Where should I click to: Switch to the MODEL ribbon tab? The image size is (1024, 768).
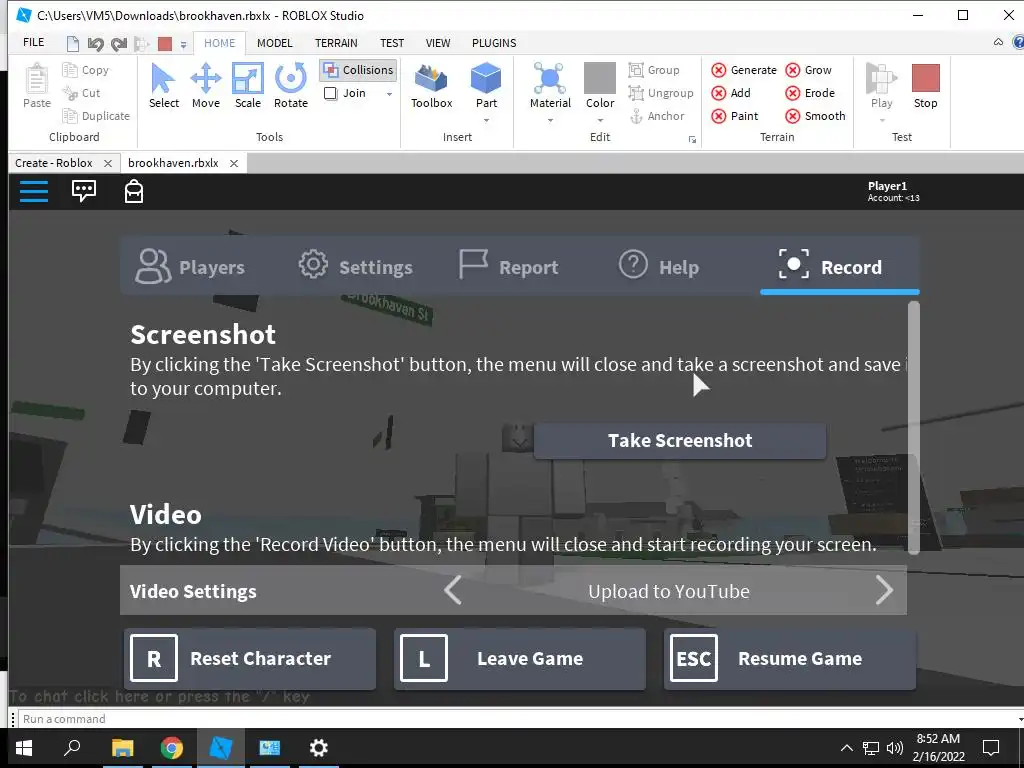(x=274, y=43)
